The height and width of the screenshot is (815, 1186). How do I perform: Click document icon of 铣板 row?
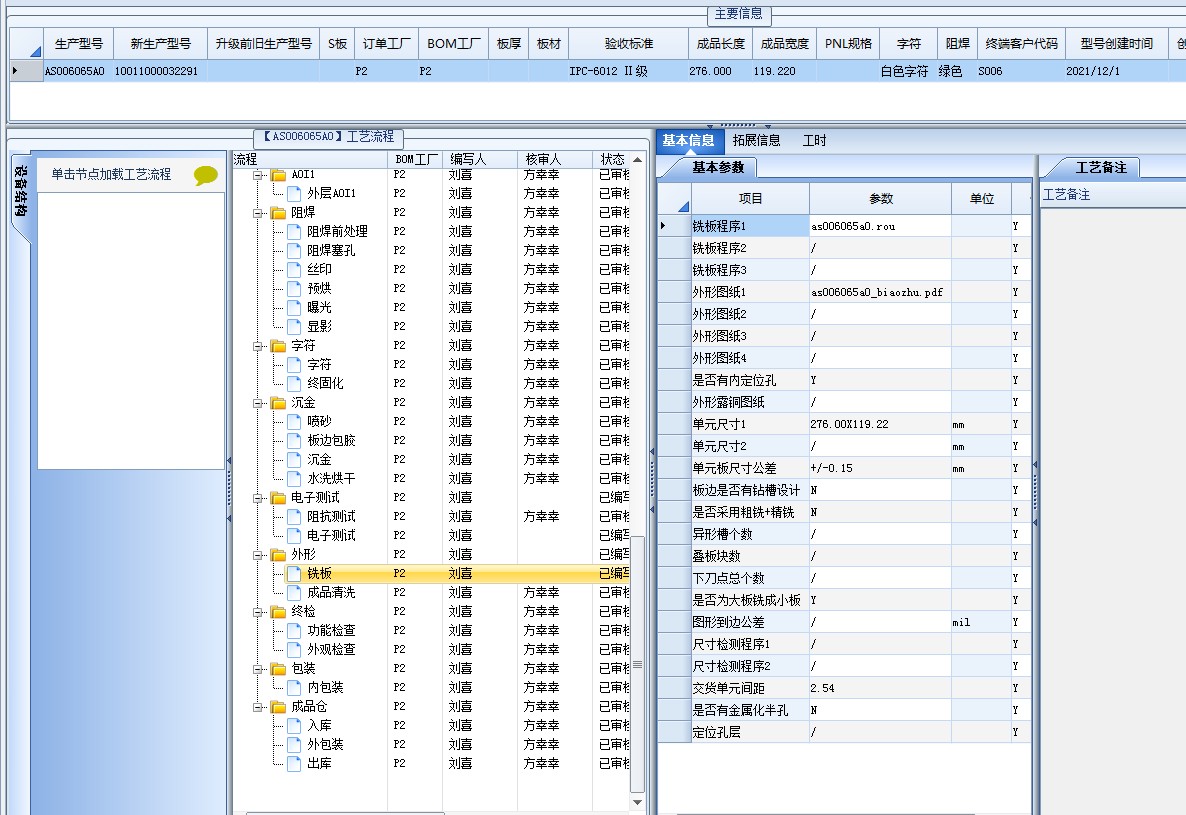tap(295, 574)
